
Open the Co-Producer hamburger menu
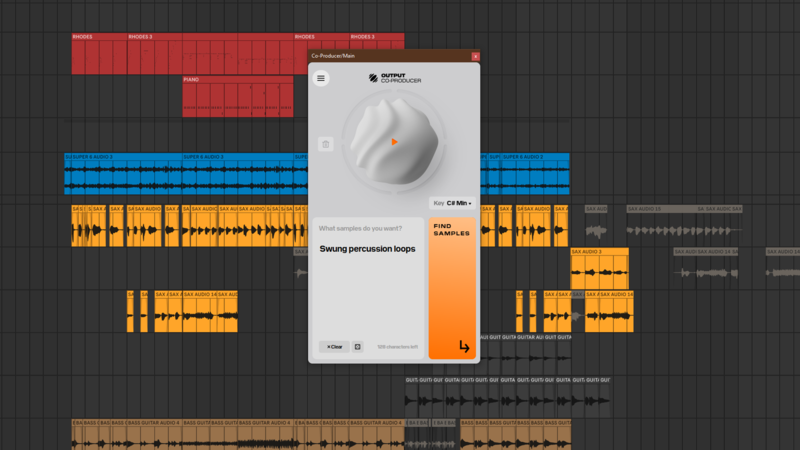click(x=321, y=78)
